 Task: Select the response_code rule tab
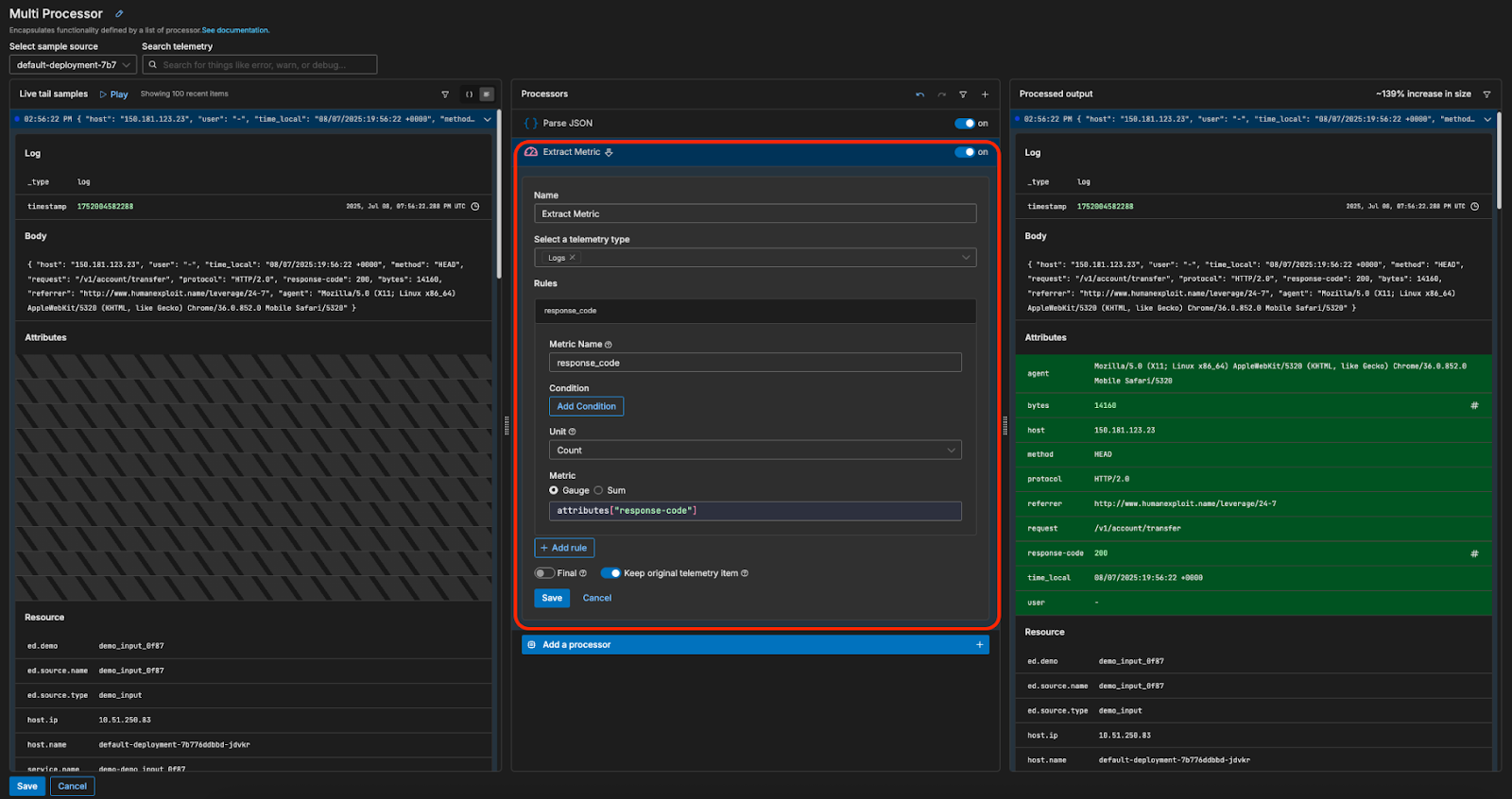(x=570, y=311)
